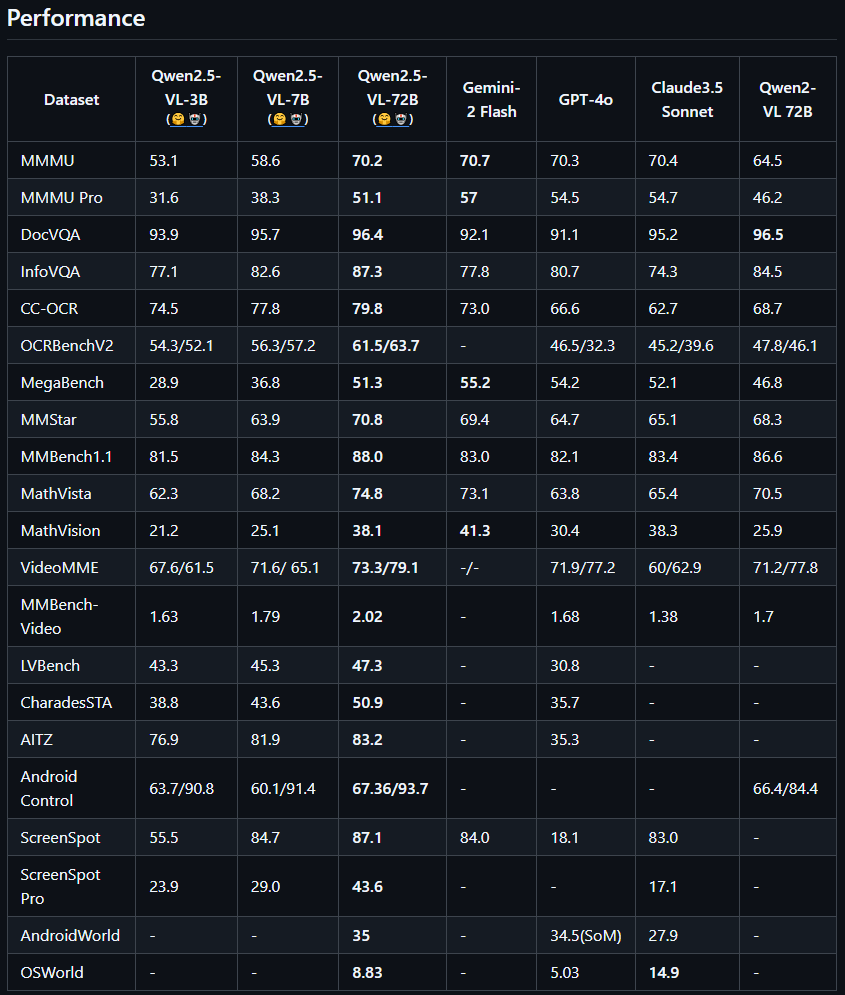Select the Qwen2.5-VL-7B header text

[x=287, y=88]
